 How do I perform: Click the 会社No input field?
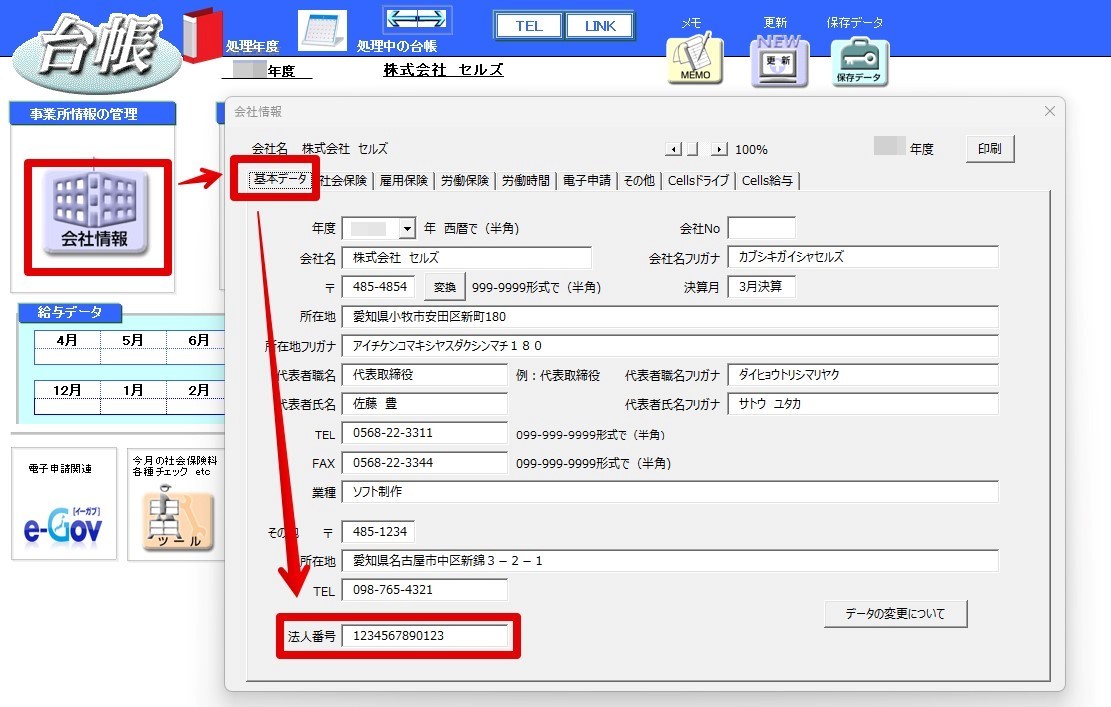point(761,228)
